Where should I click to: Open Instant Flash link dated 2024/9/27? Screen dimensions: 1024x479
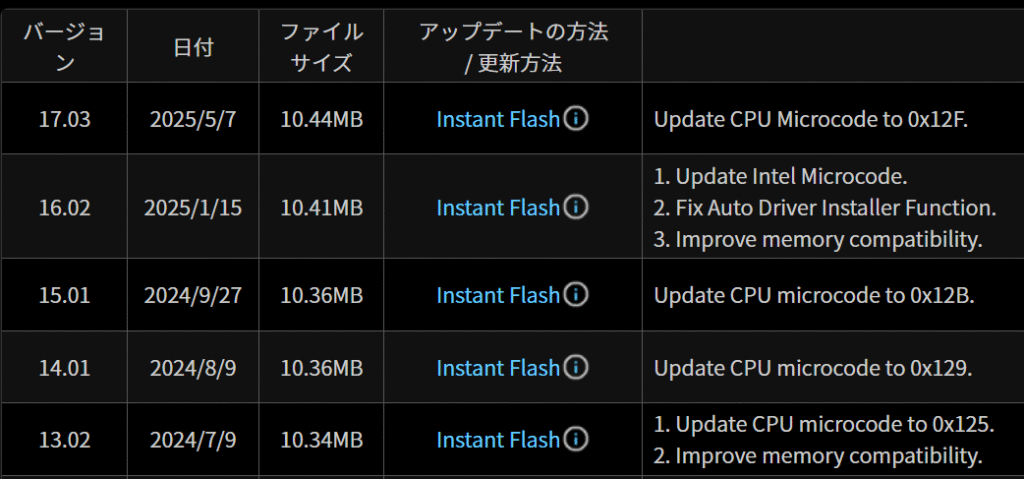pyautogui.click(x=498, y=295)
